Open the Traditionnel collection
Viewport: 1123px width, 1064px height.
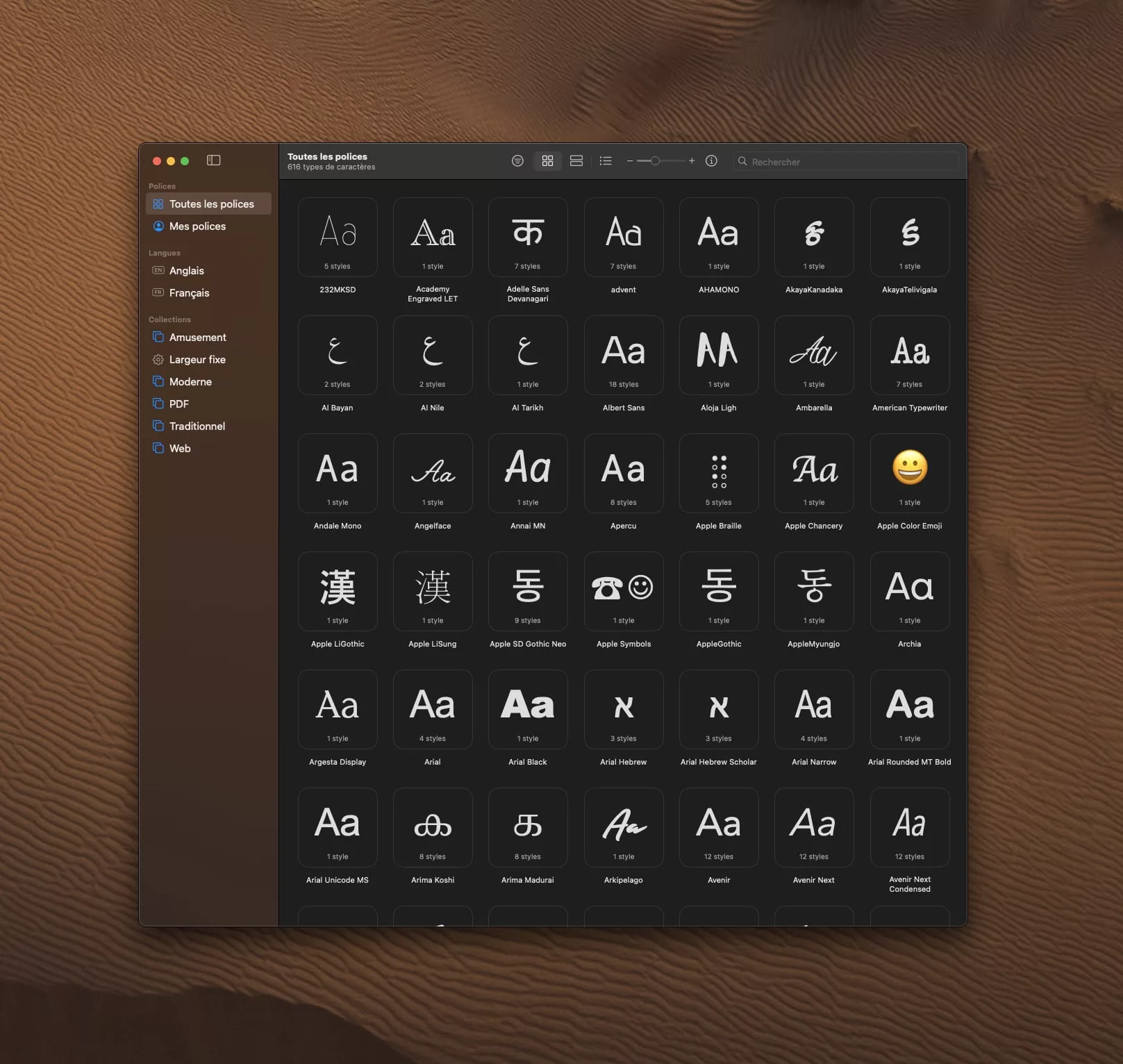208,426
